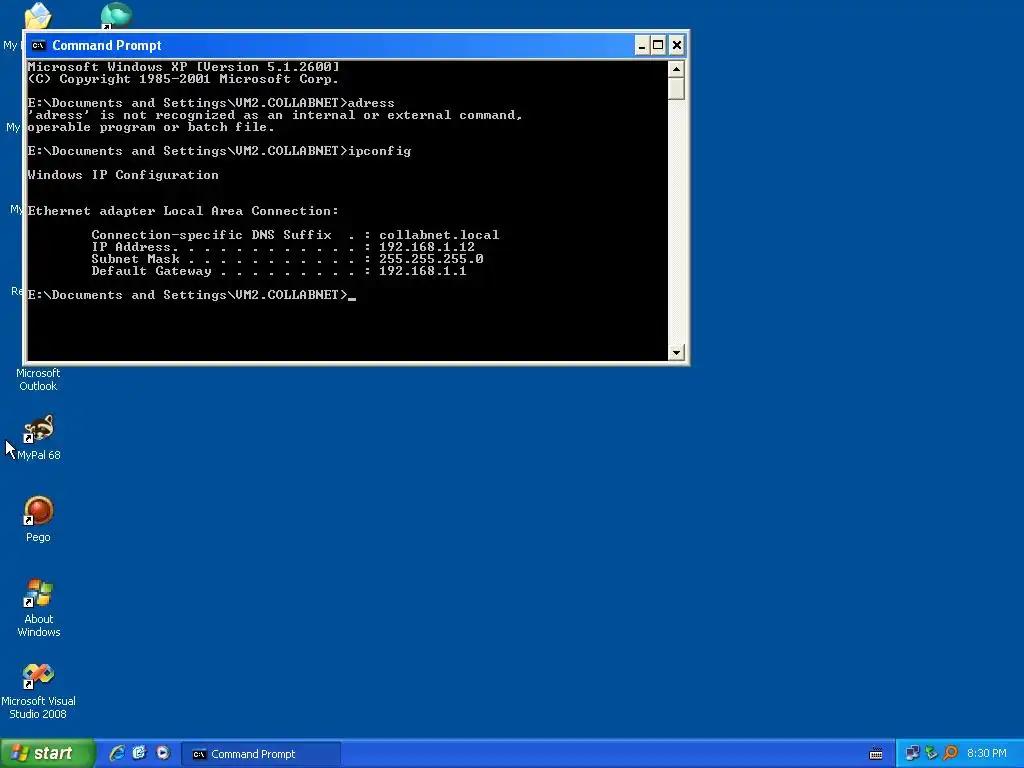Image resolution: width=1024 pixels, height=768 pixels.
Task: Click the orange magnifier tray icon
Action: coord(950,754)
